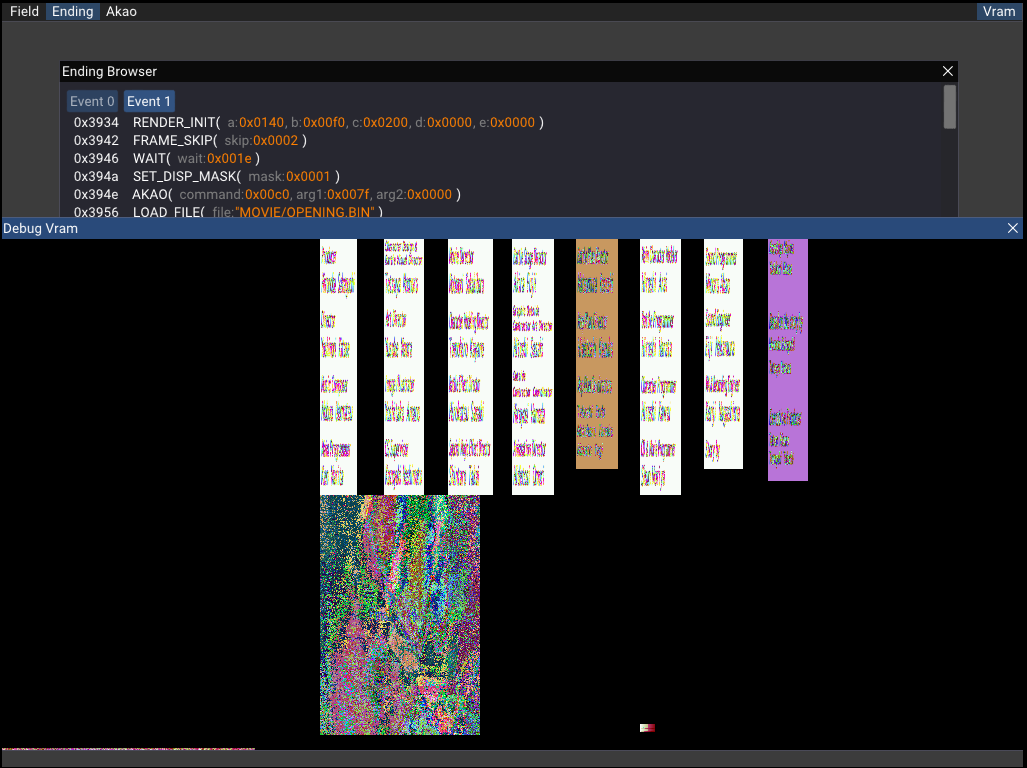Screen dimensions: 1027x768
Task: Select the FRAME_SKIP instruction at 0x3942
Action: (x=174, y=141)
